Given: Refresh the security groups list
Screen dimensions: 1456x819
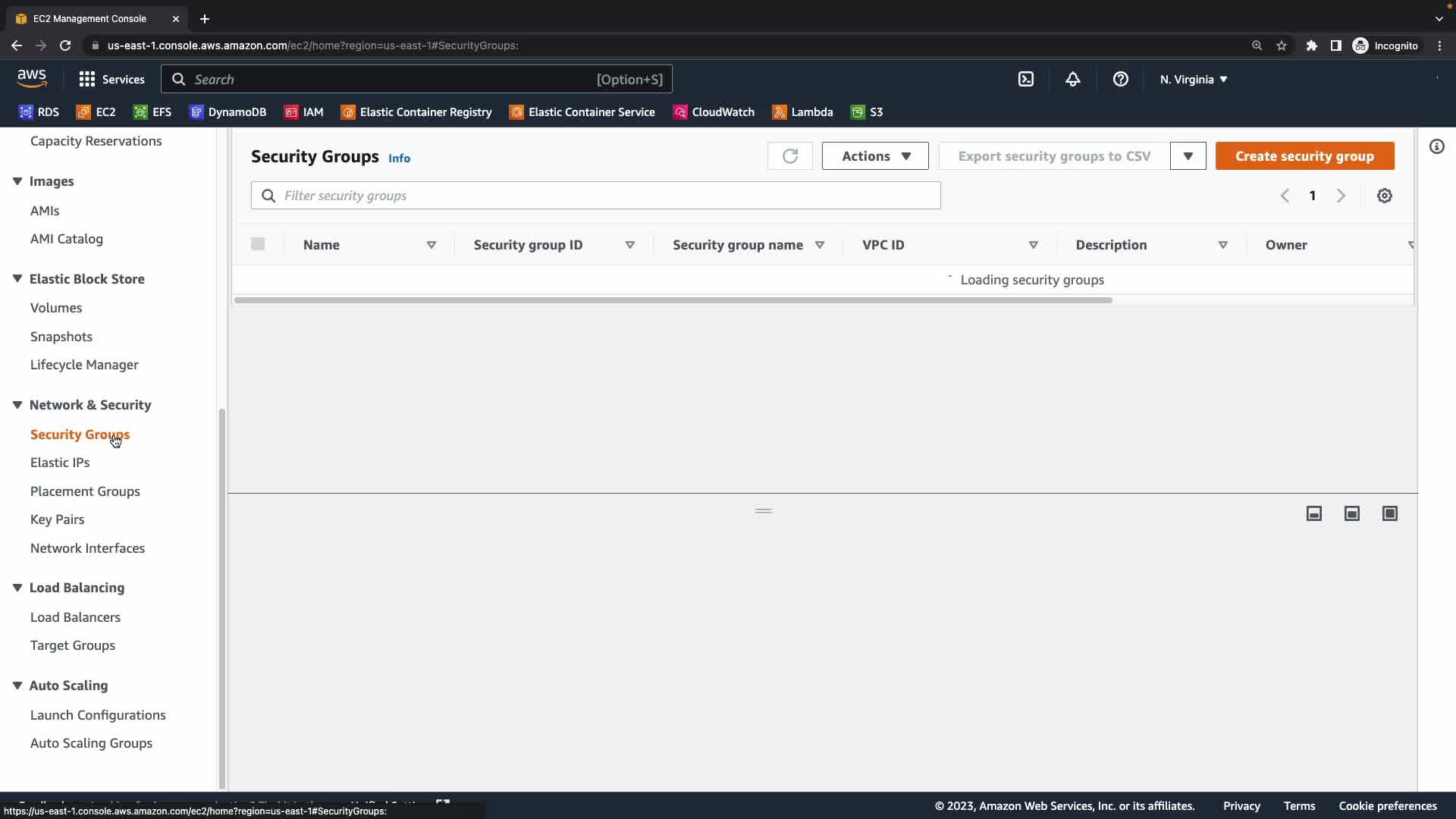Looking at the screenshot, I should (x=789, y=156).
